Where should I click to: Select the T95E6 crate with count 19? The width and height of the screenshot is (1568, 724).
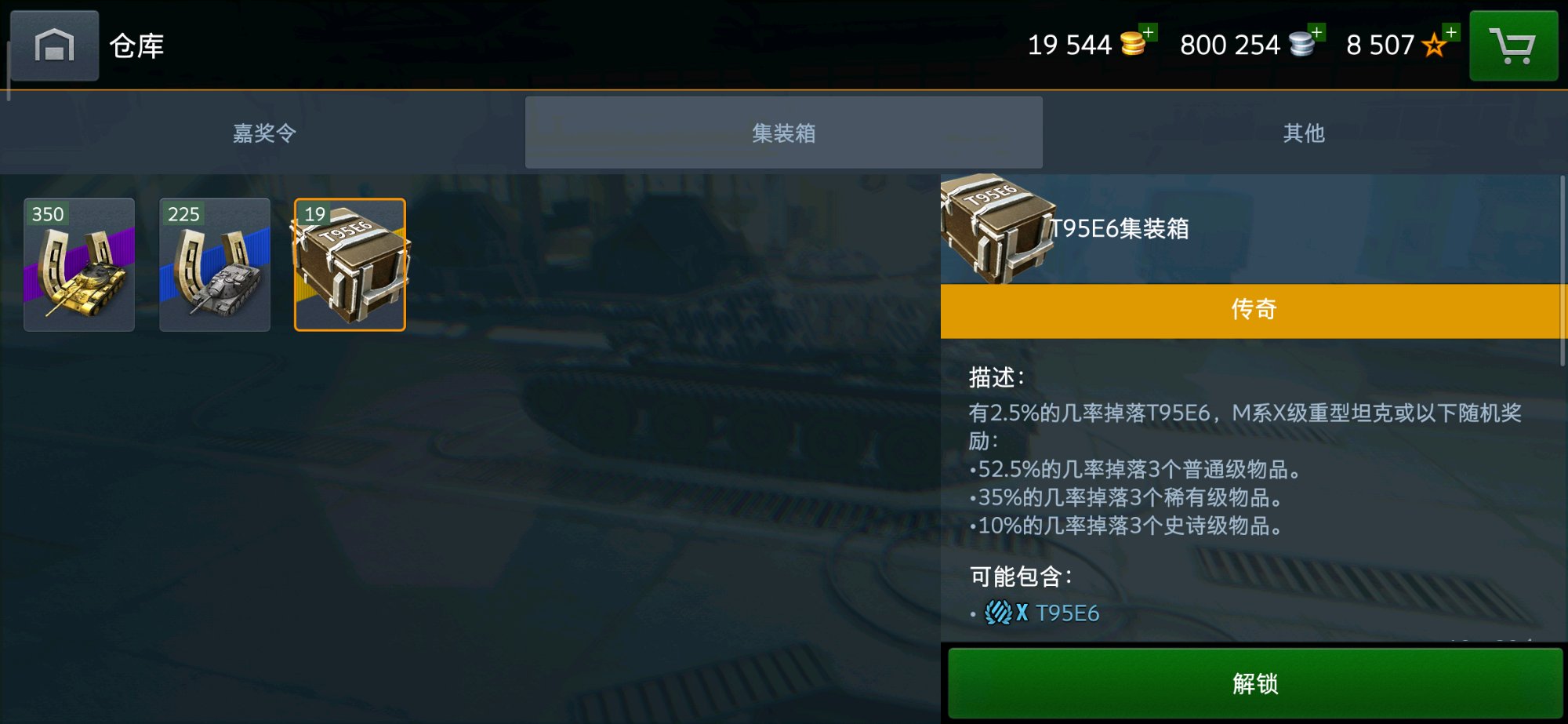click(x=350, y=264)
